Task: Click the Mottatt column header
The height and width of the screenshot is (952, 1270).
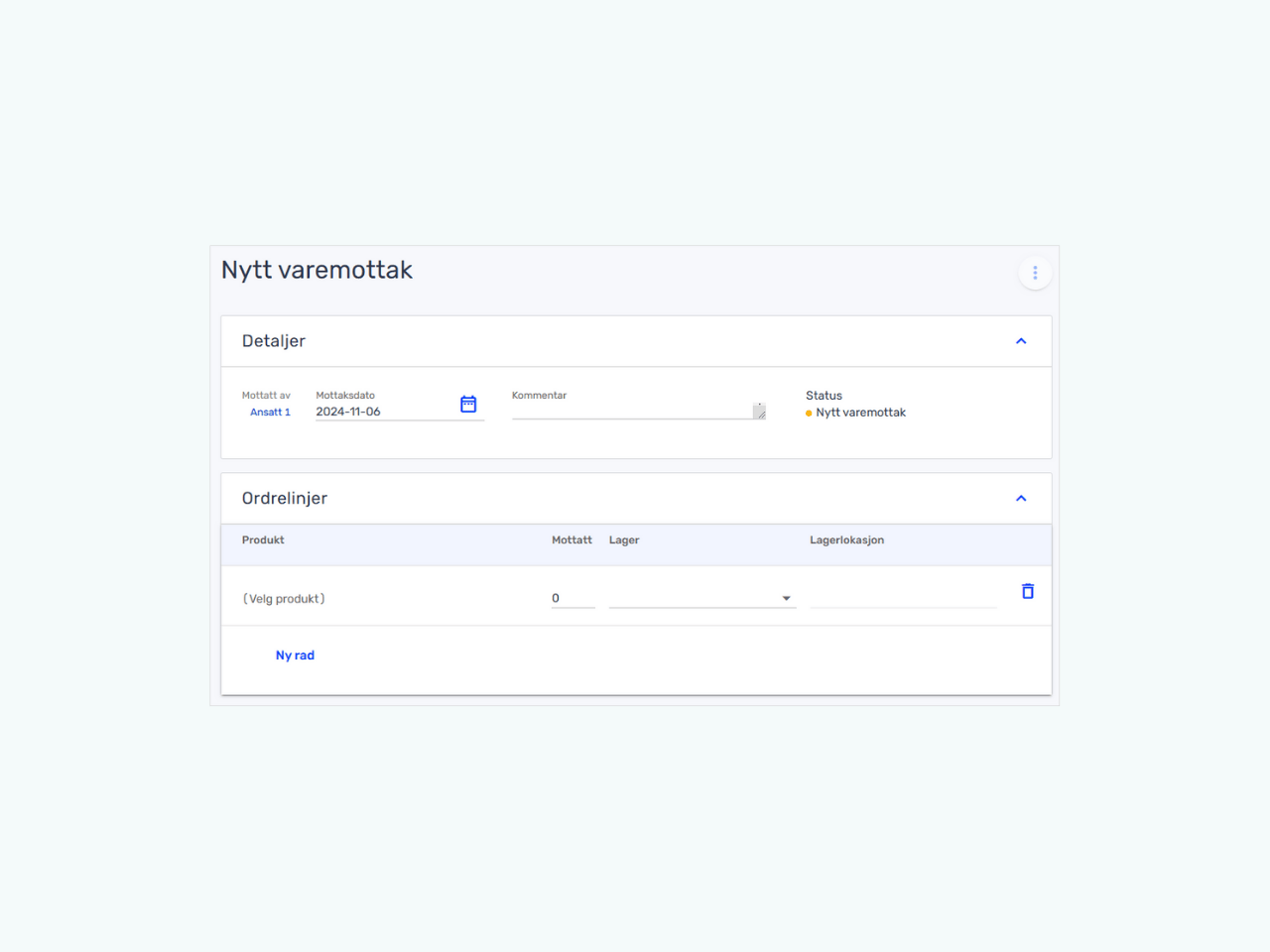Action: tap(571, 540)
